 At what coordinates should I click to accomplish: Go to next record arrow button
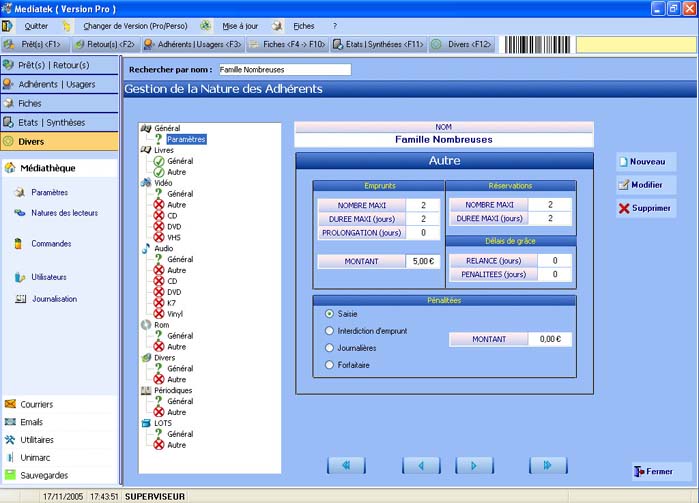(x=474, y=466)
